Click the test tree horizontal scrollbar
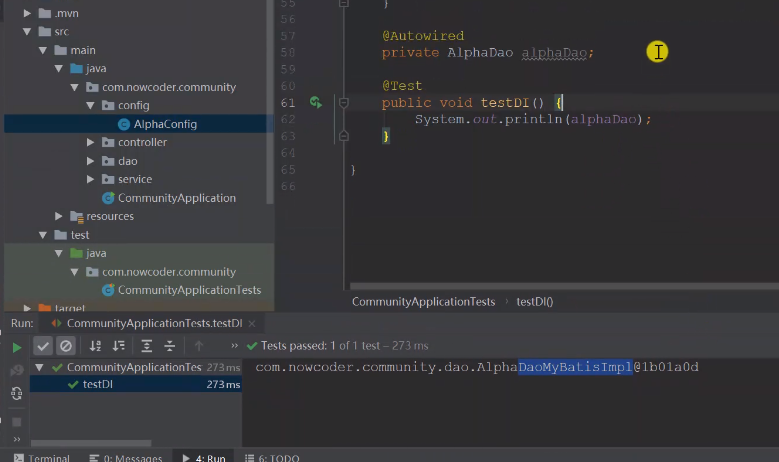This screenshot has width=779, height=462. pyautogui.click(x=91, y=443)
